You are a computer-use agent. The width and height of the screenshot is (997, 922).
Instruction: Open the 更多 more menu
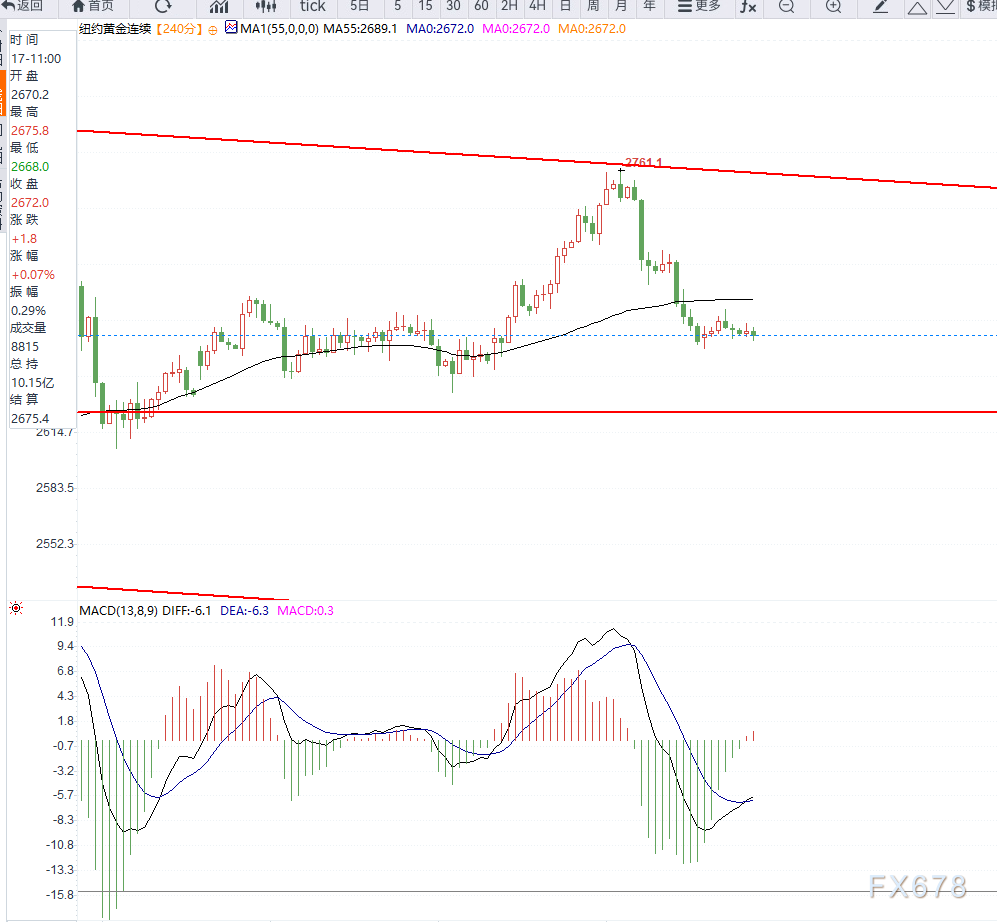click(x=699, y=6)
